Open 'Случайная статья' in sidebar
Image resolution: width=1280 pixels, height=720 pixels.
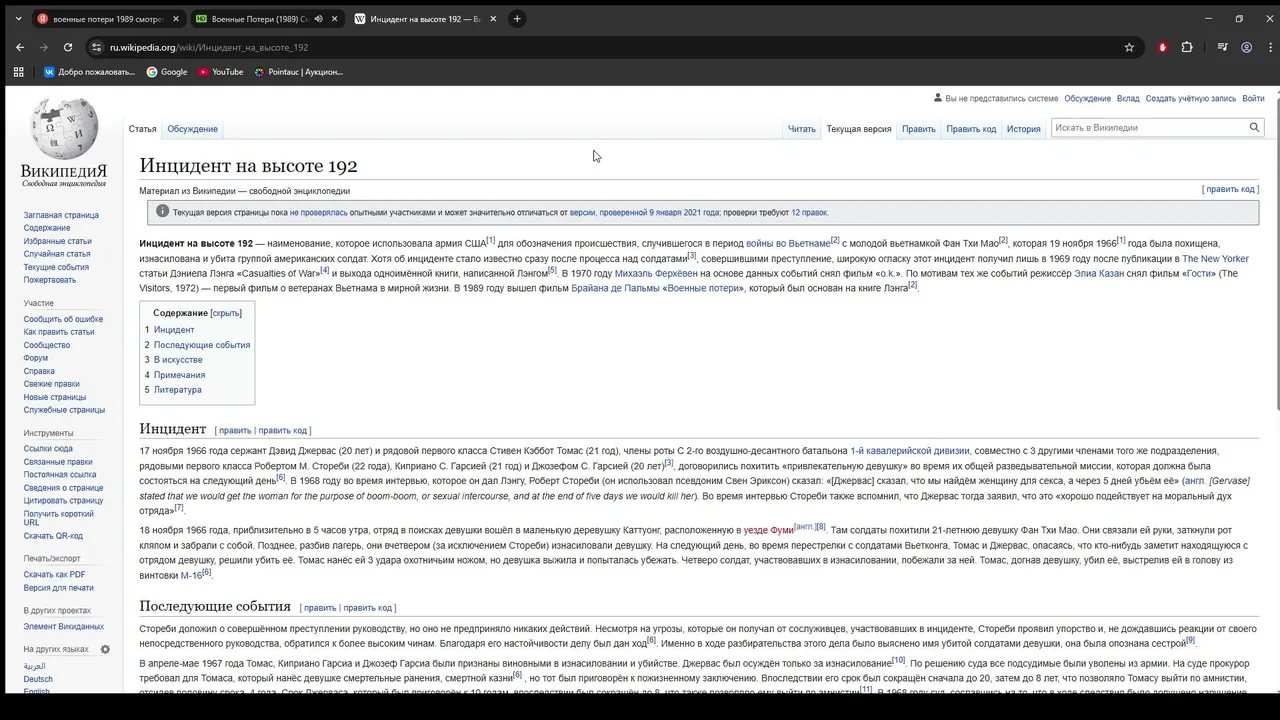coord(58,254)
